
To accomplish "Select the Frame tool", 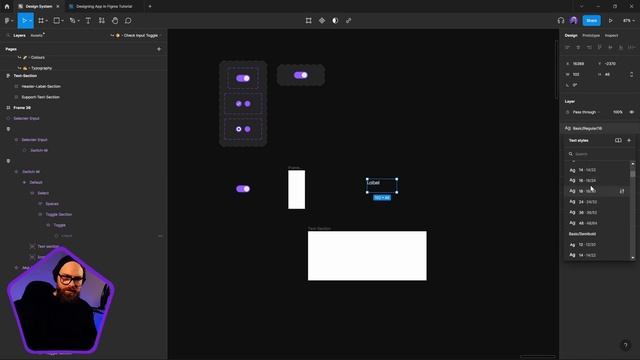I will click(41, 20).
